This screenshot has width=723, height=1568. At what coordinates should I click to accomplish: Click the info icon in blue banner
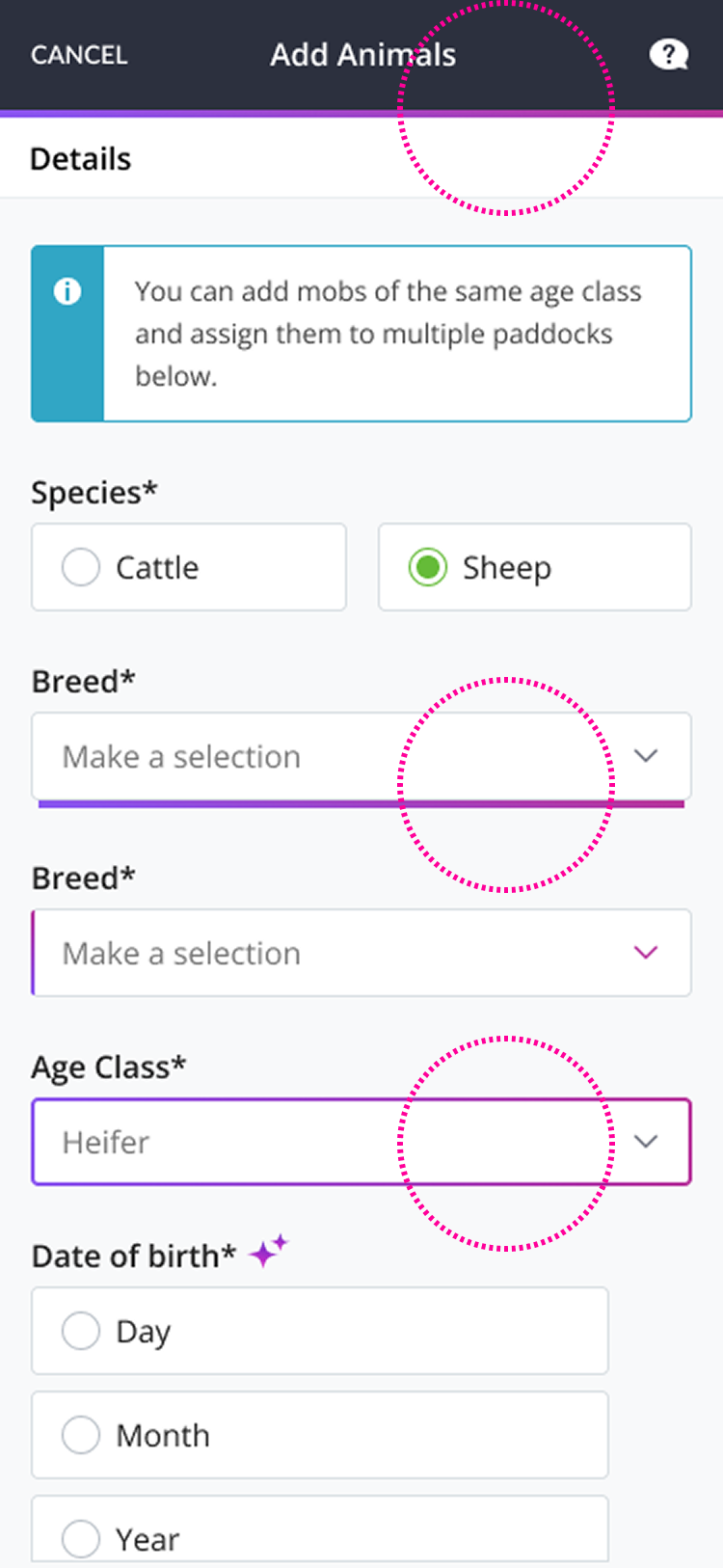pyautogui.click(x=67, y=291)
